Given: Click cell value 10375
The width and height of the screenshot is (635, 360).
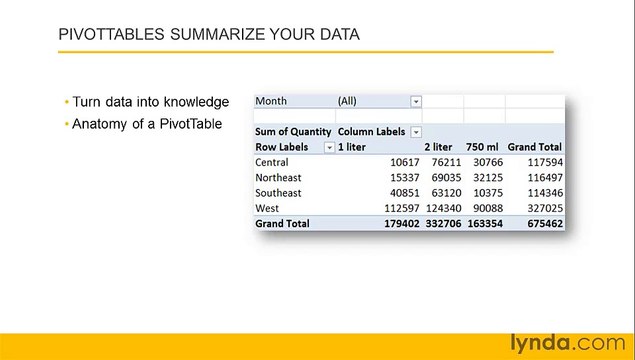Looking at the screenshot, I should pyautogui.click(x=488, y=193).
